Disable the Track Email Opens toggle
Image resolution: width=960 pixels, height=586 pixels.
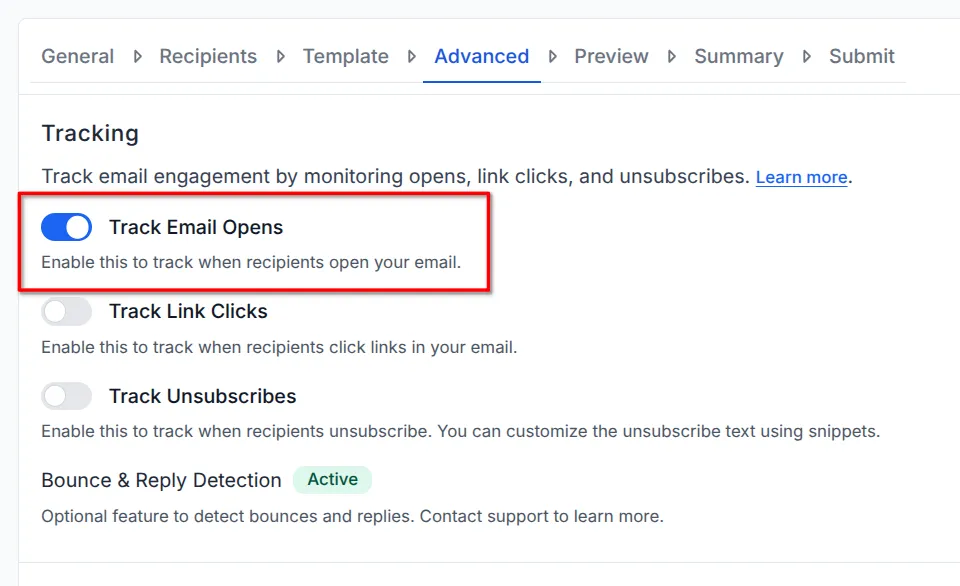66,227
